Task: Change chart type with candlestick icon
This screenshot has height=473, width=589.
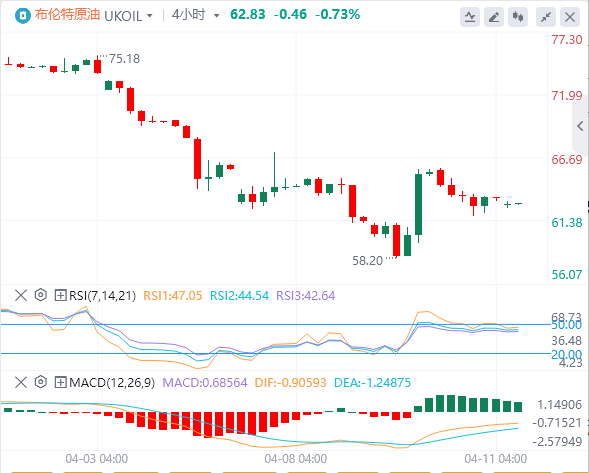Action: (518, 17)
